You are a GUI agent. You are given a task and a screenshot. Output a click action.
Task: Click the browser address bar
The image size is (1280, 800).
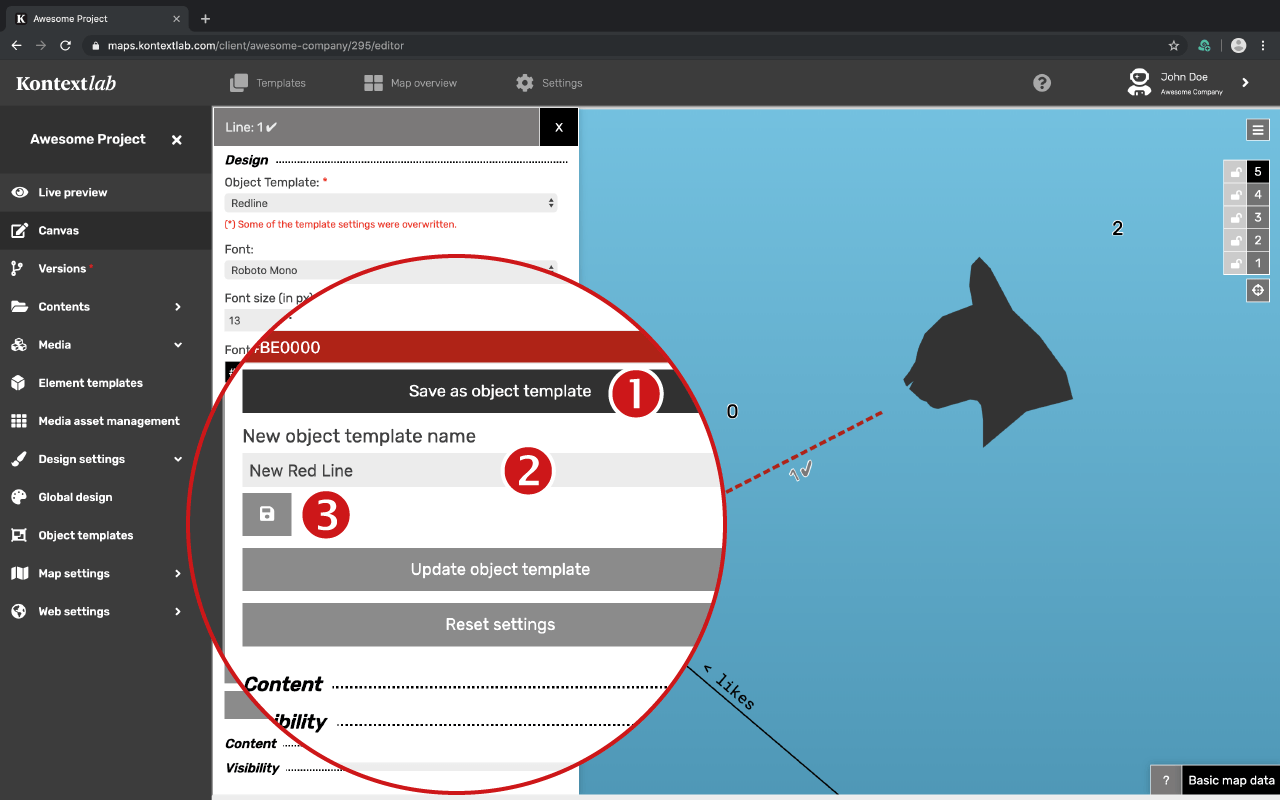click(620, 45)
